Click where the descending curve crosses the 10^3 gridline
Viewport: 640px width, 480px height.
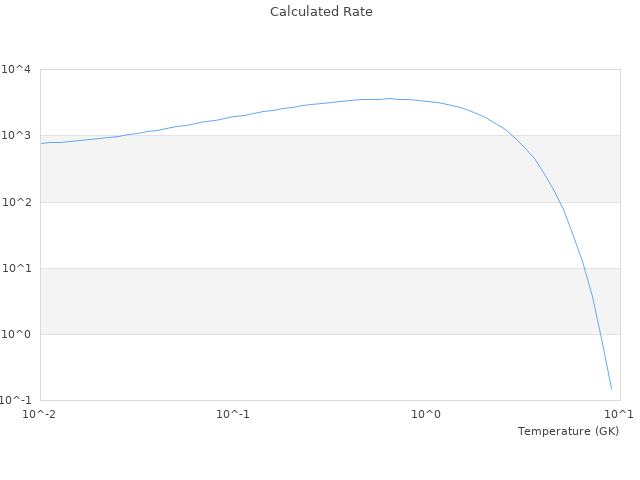(x=513, y=135)
